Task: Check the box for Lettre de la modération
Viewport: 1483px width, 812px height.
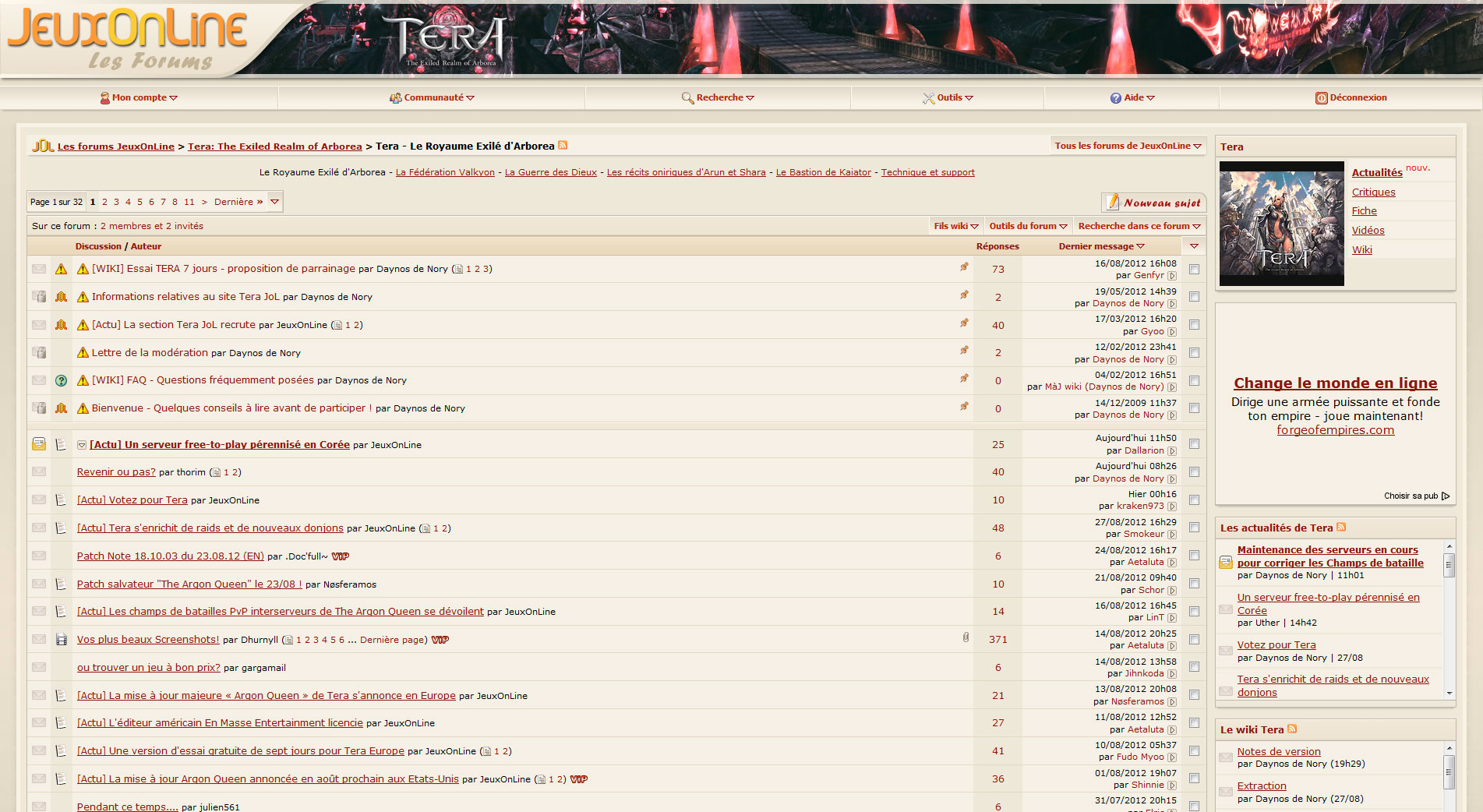Action: click(x=1194, y=353)
